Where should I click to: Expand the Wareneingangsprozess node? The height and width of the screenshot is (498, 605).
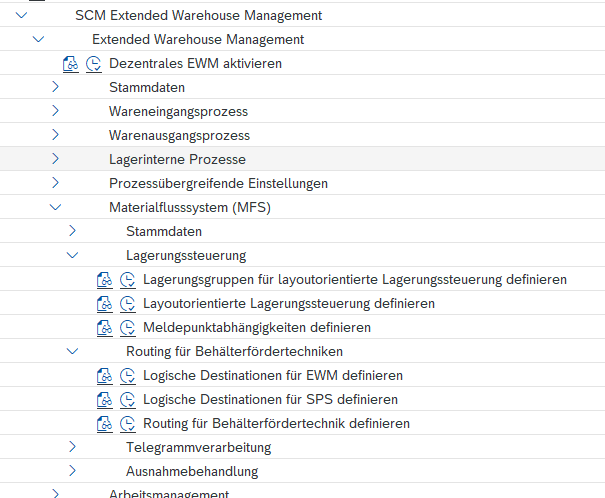pos(56,111)
